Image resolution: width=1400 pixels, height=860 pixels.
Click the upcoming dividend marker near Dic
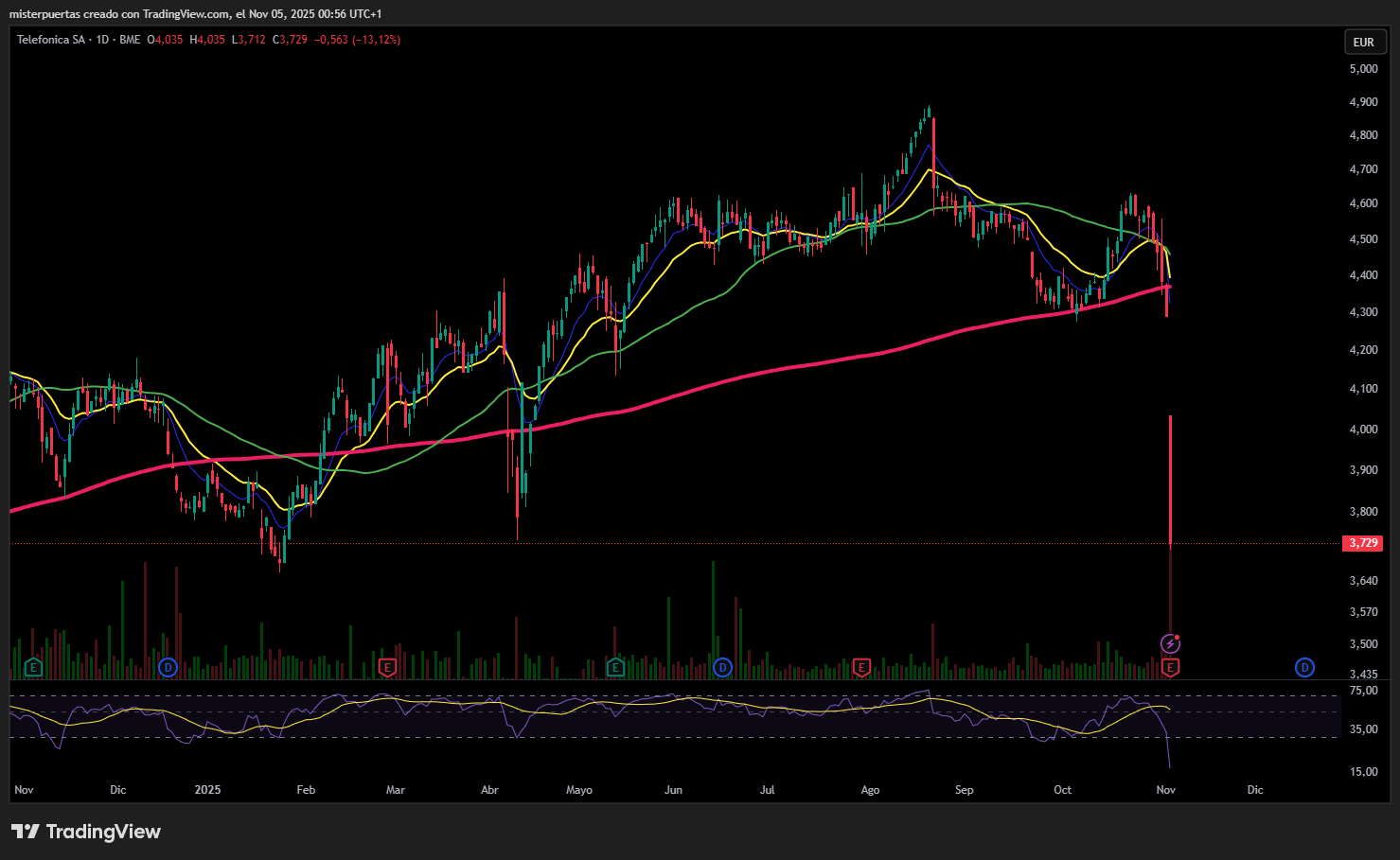(1304, 668)
